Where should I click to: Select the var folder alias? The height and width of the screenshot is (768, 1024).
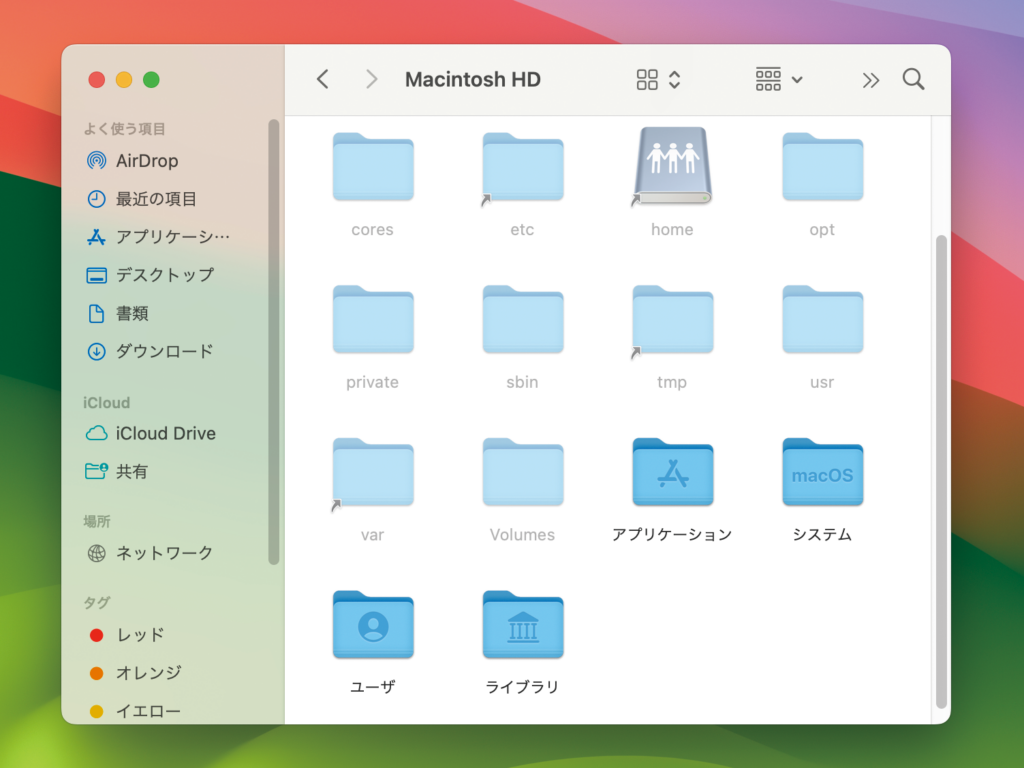[373, 473]
